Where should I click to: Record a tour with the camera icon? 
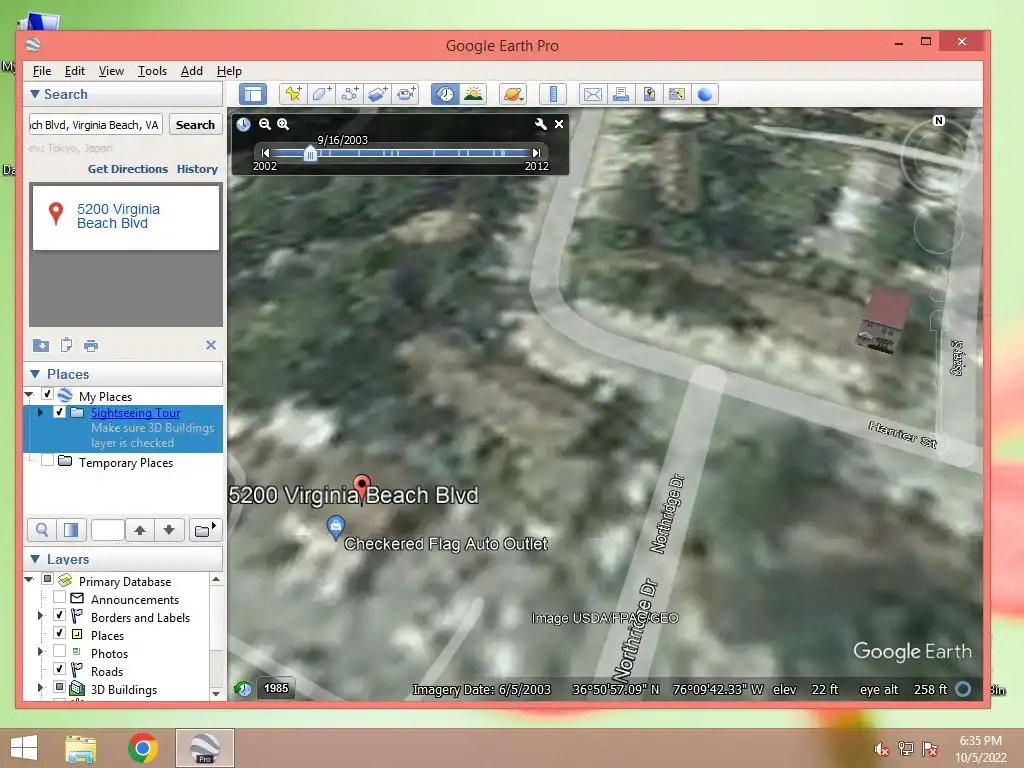point(406,94)
